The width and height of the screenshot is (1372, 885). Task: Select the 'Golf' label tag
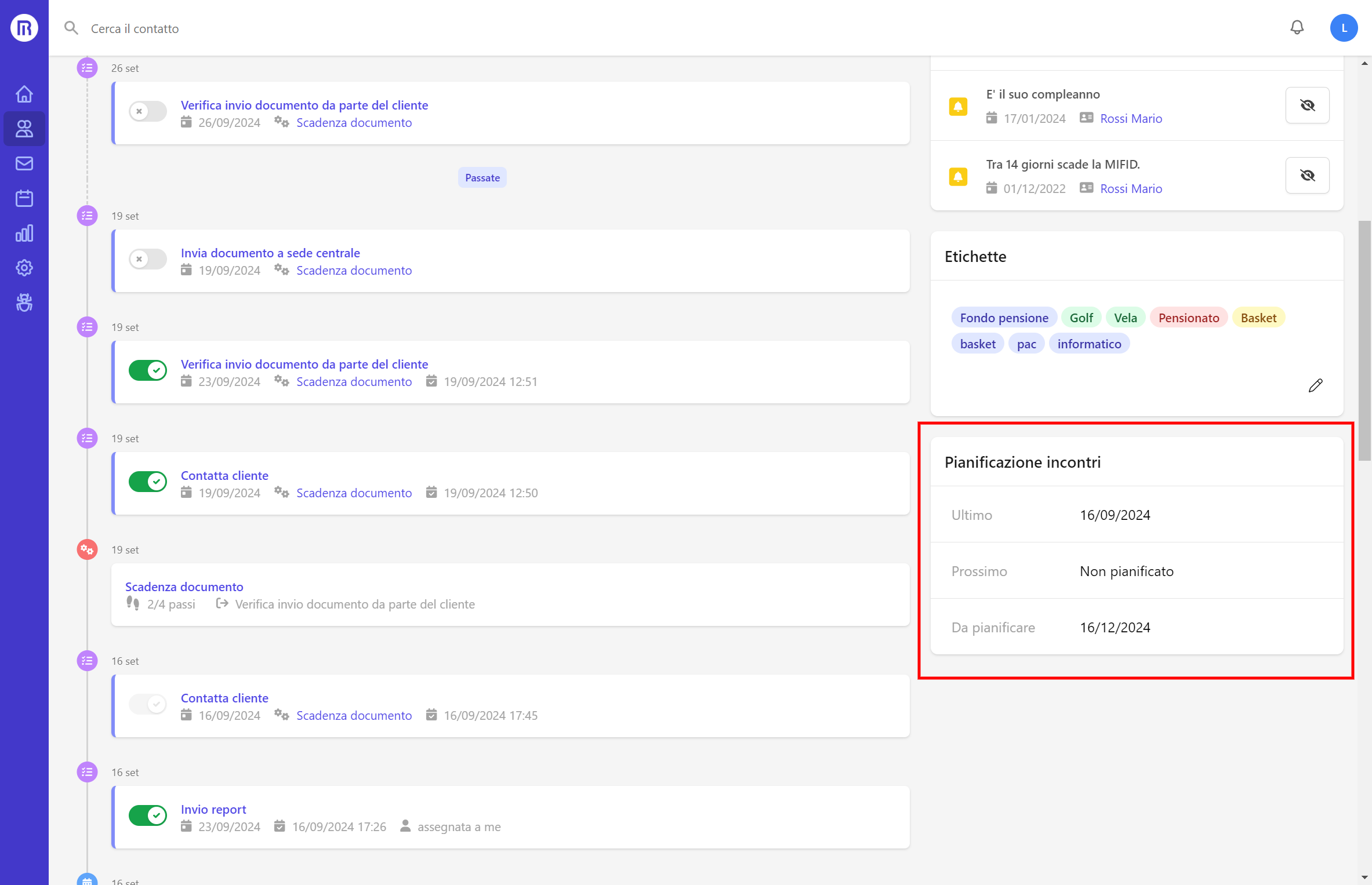click(x=1081, y=317)
